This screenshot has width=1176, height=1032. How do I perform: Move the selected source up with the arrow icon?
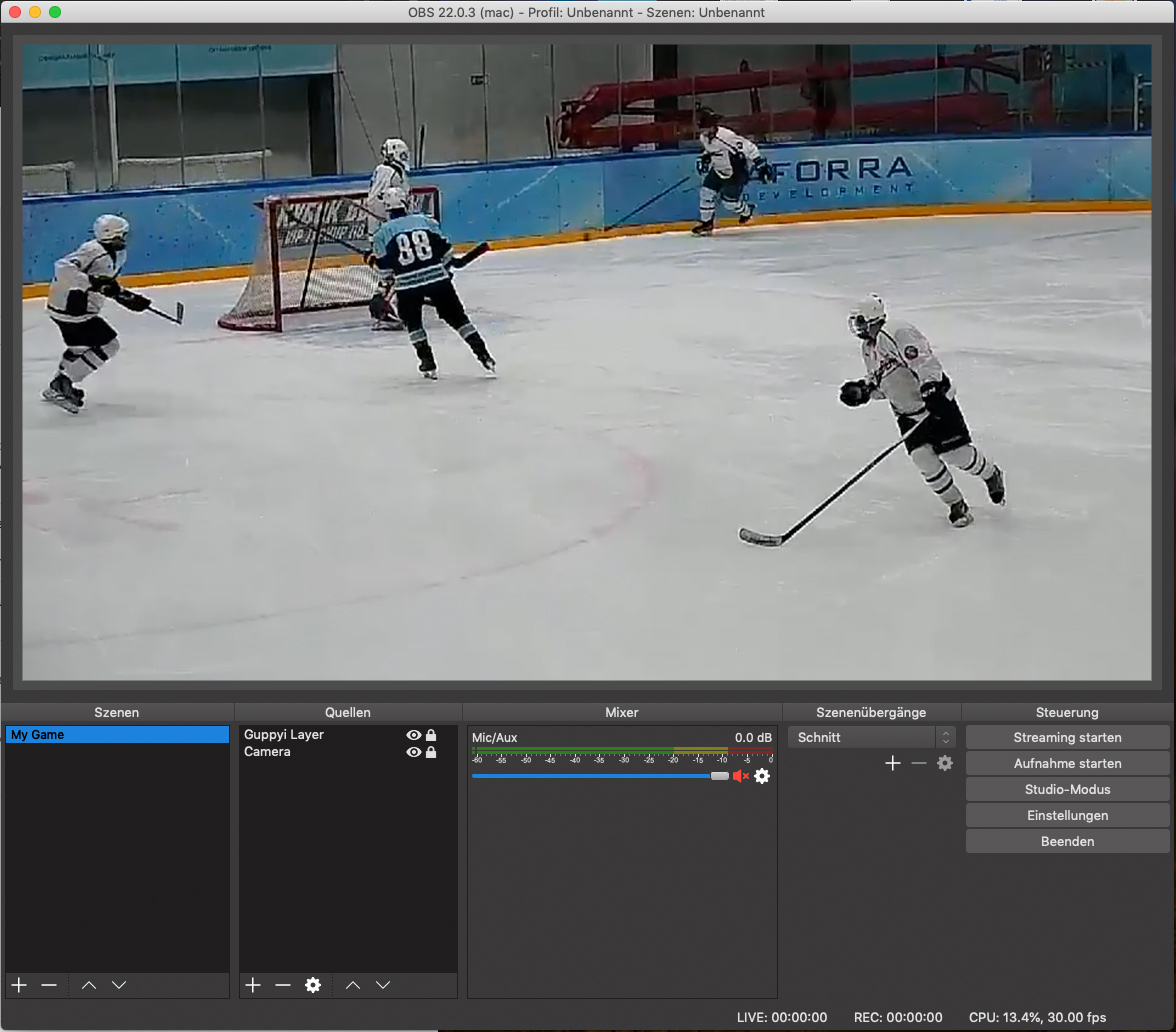tap(352, 985)
